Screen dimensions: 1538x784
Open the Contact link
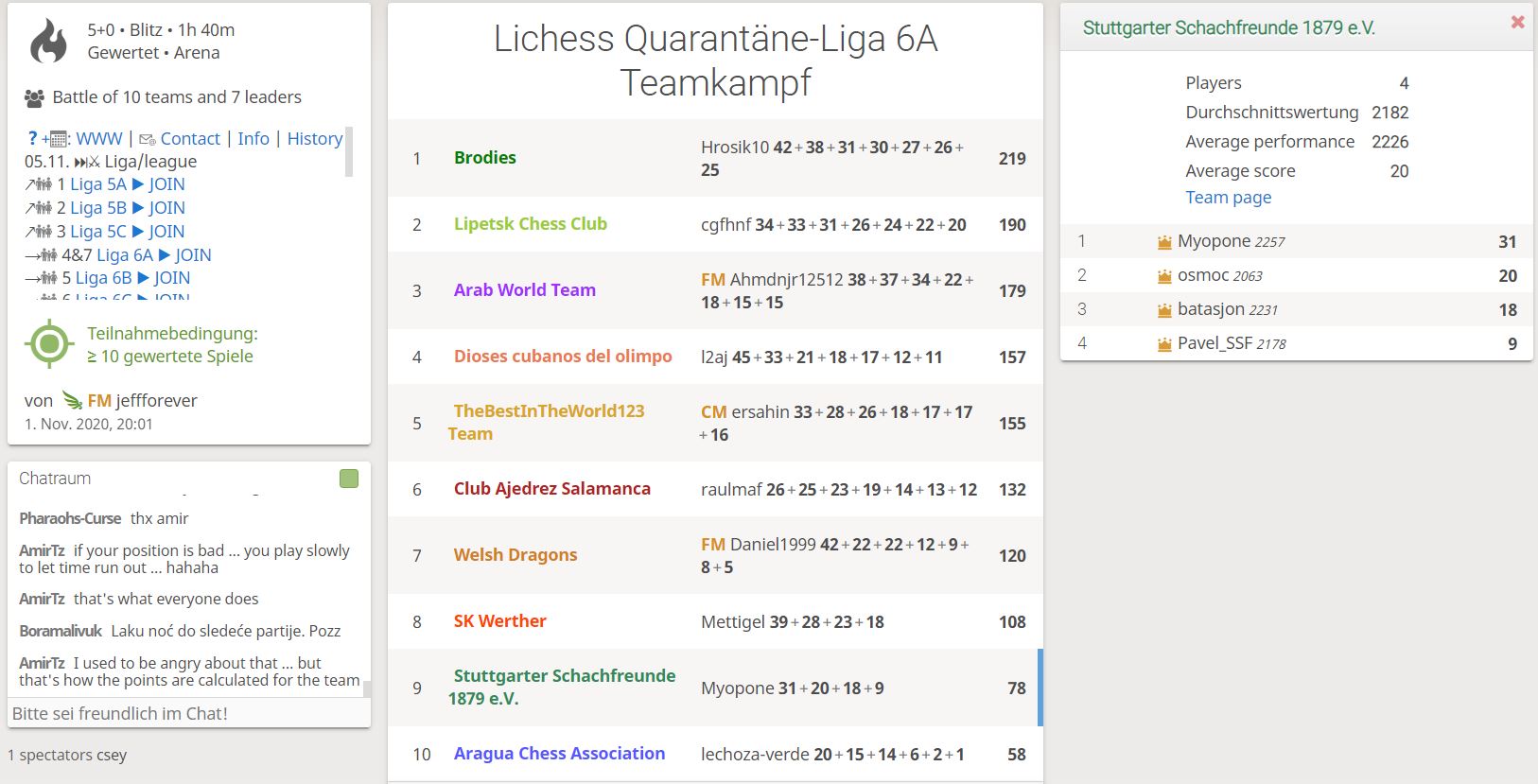(190, 138)
